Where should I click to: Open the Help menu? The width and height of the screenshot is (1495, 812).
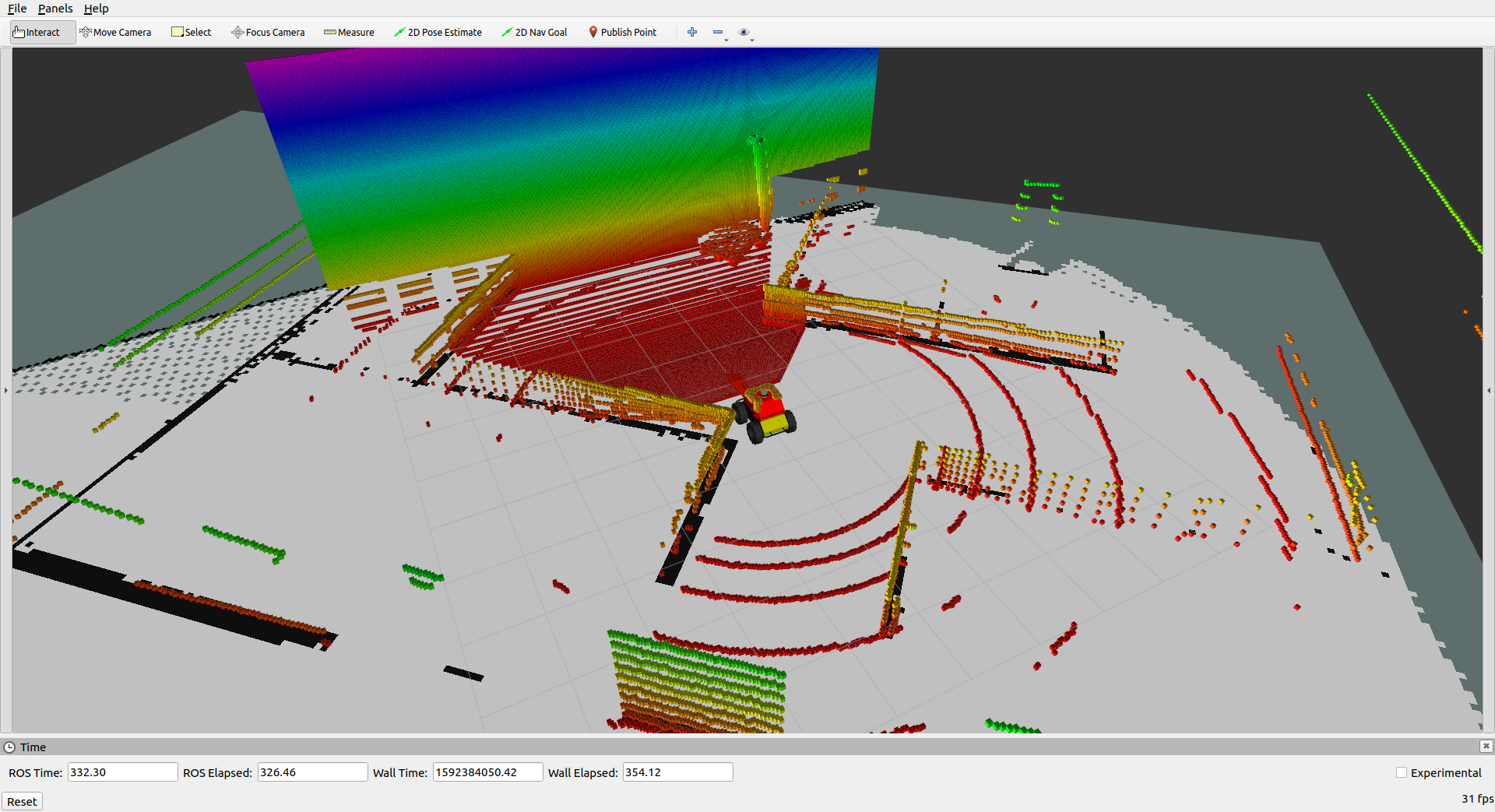click(x=97, y=9)
